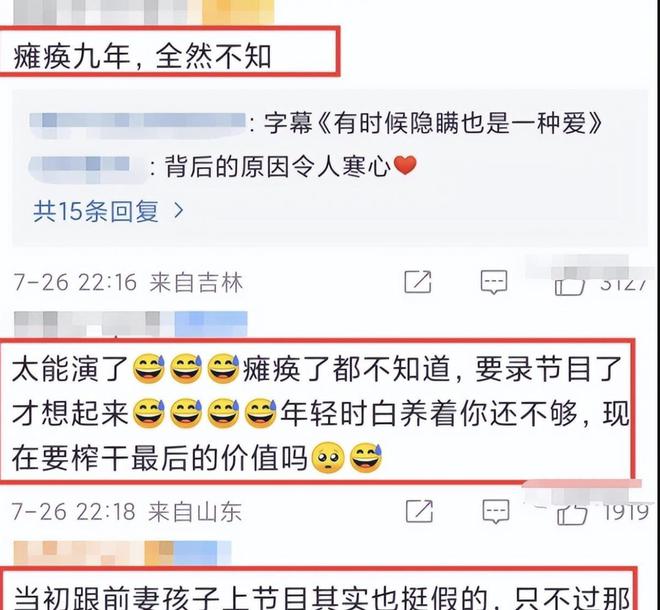This screenshot has height=610, width=660.
Task: Open top commenter's blurred profile name
Action: pyautogui.click(x=144, y=12)
